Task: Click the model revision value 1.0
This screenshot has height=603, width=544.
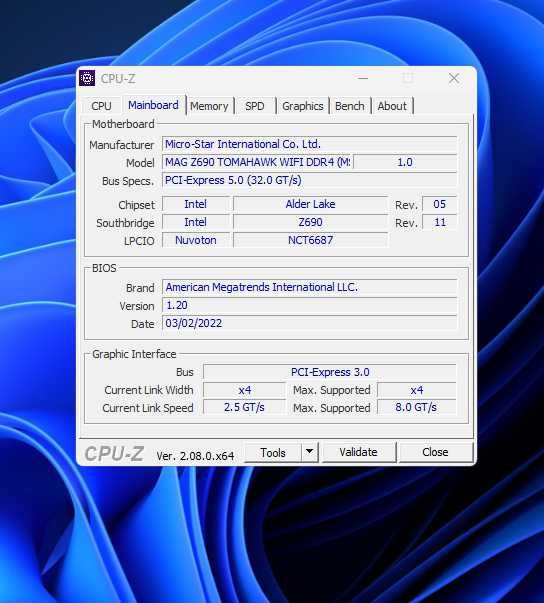Action: pos(405,162)
